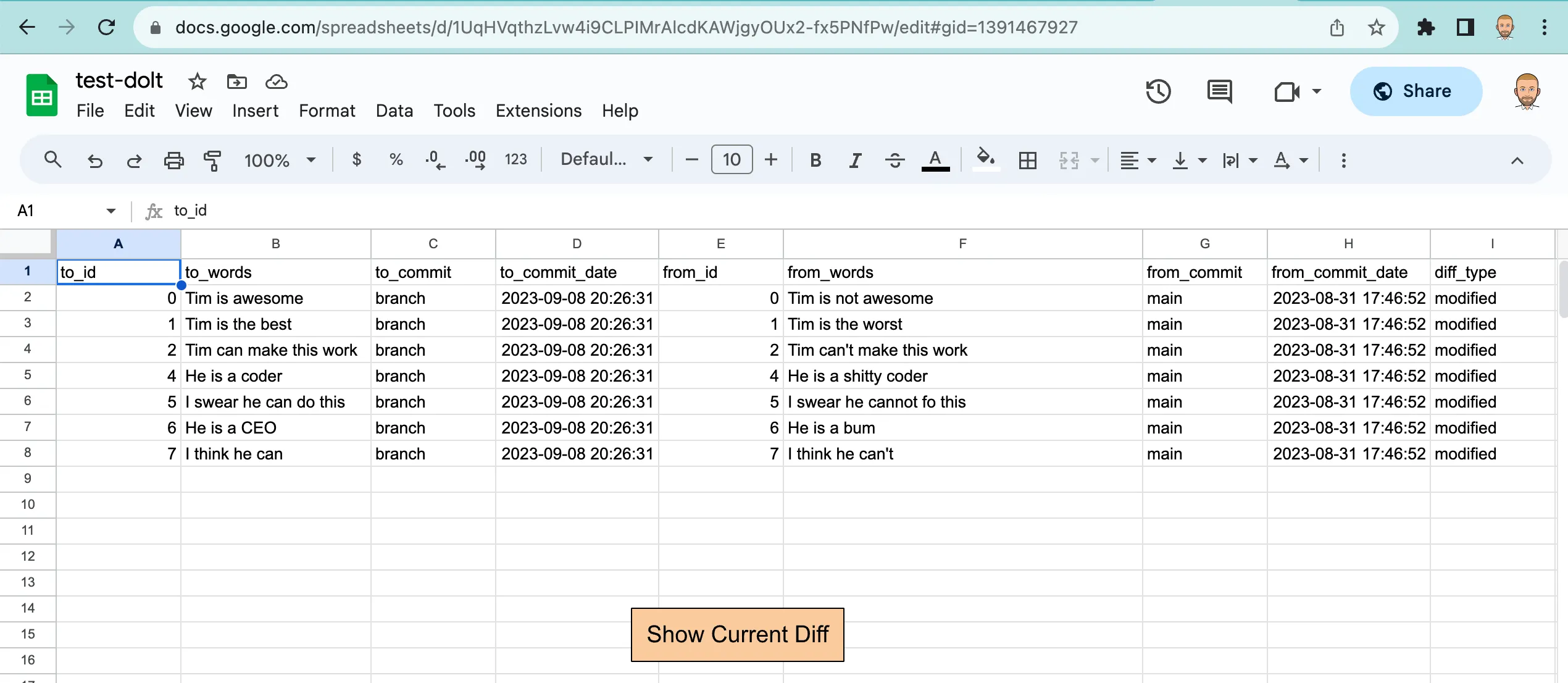The image size is (1568, 683).
Task: Open the horizontal alignment dropdown
Action: 1152,160
